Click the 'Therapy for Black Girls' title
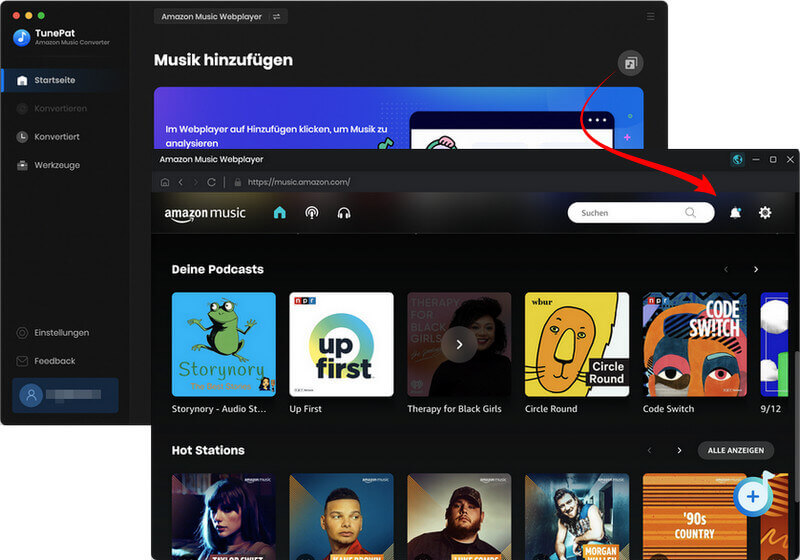Viewport: 800px width, 560px height. pyautogui.click(x=454, y=409)
